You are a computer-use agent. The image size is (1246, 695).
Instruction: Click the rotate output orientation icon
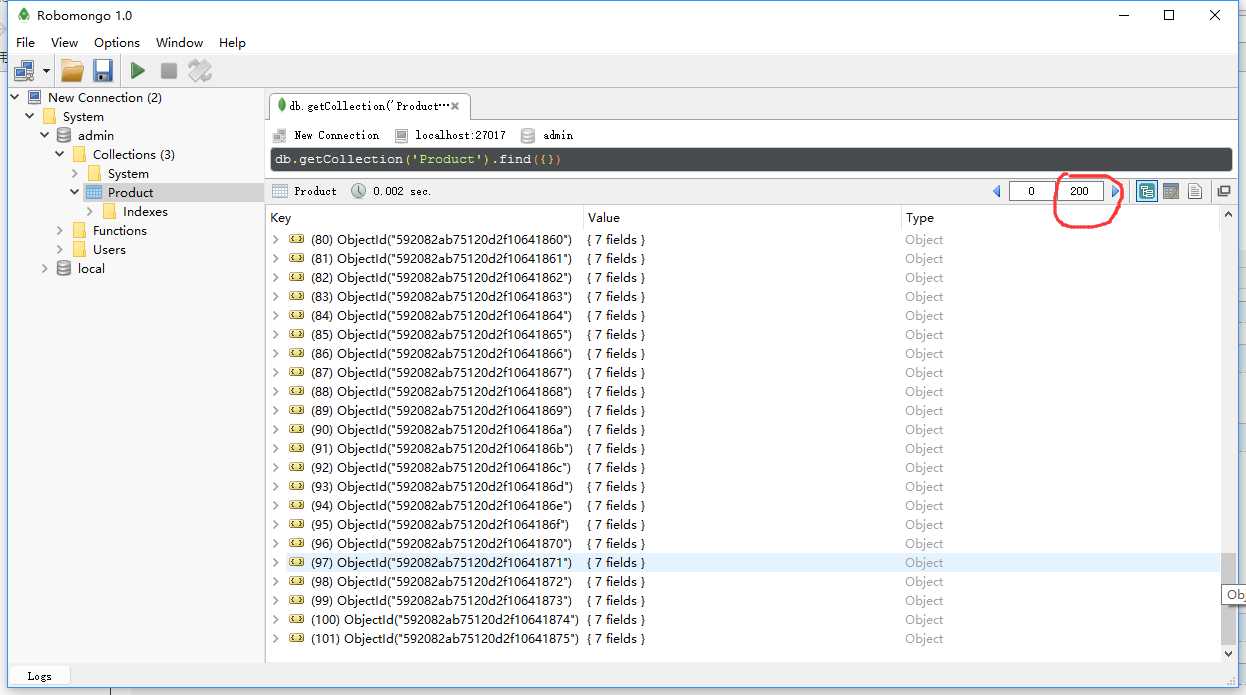point(200,70)
